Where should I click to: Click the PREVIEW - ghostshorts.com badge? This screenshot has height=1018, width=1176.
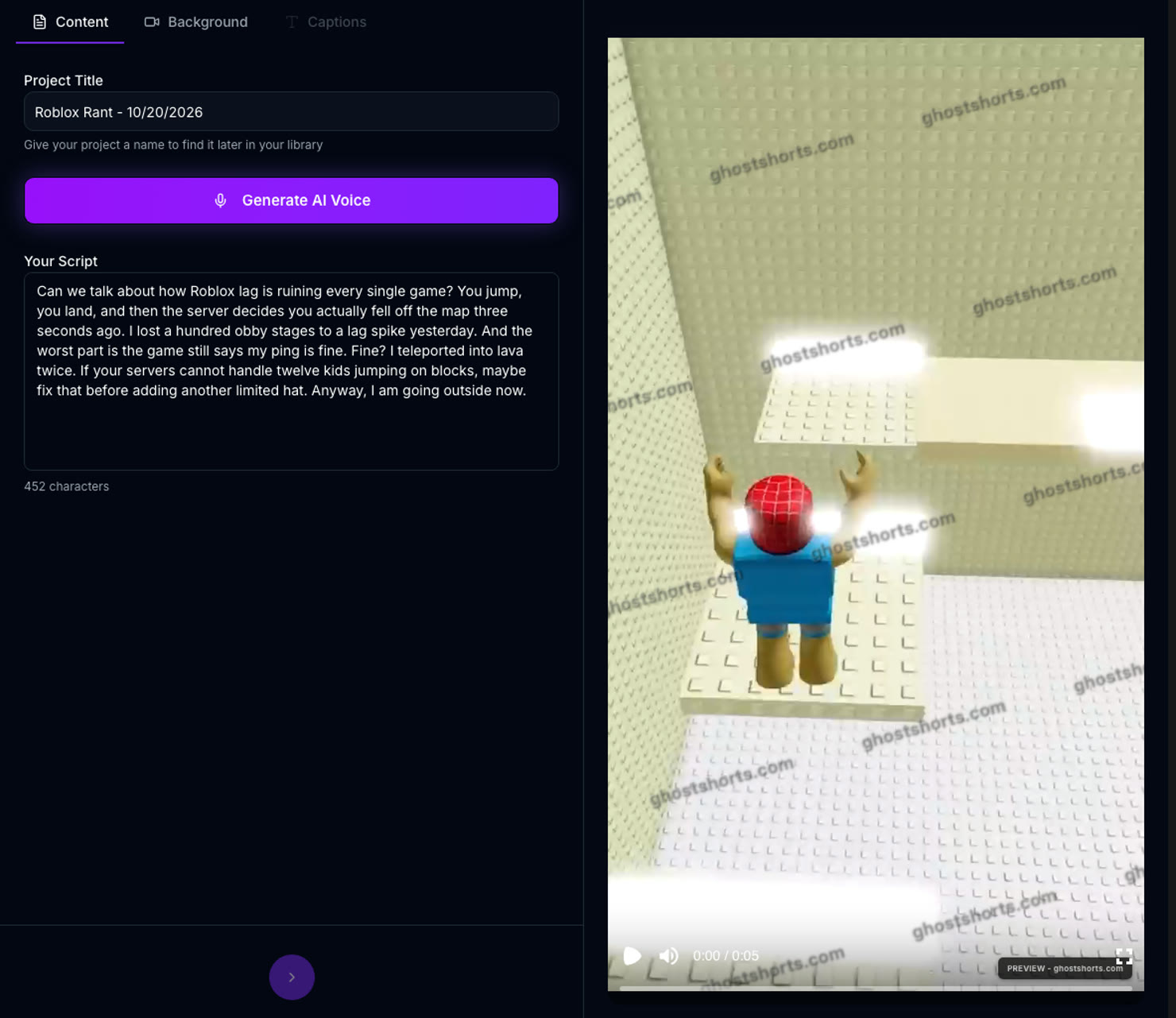[x=1065, y=969]
